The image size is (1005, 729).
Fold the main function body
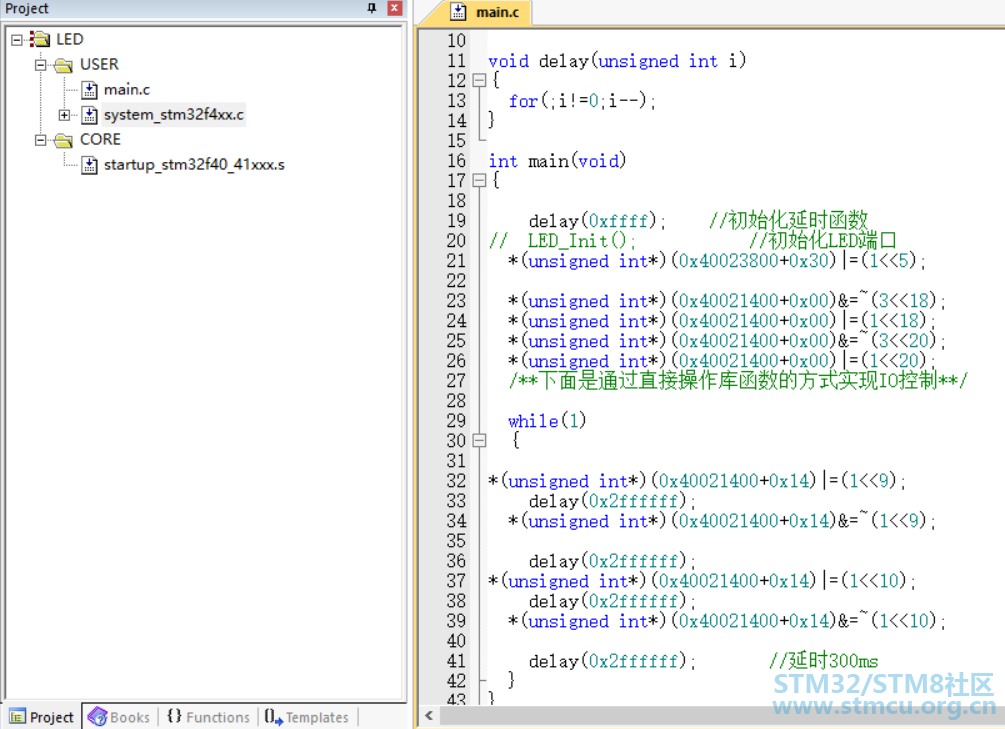pos(479,181)
